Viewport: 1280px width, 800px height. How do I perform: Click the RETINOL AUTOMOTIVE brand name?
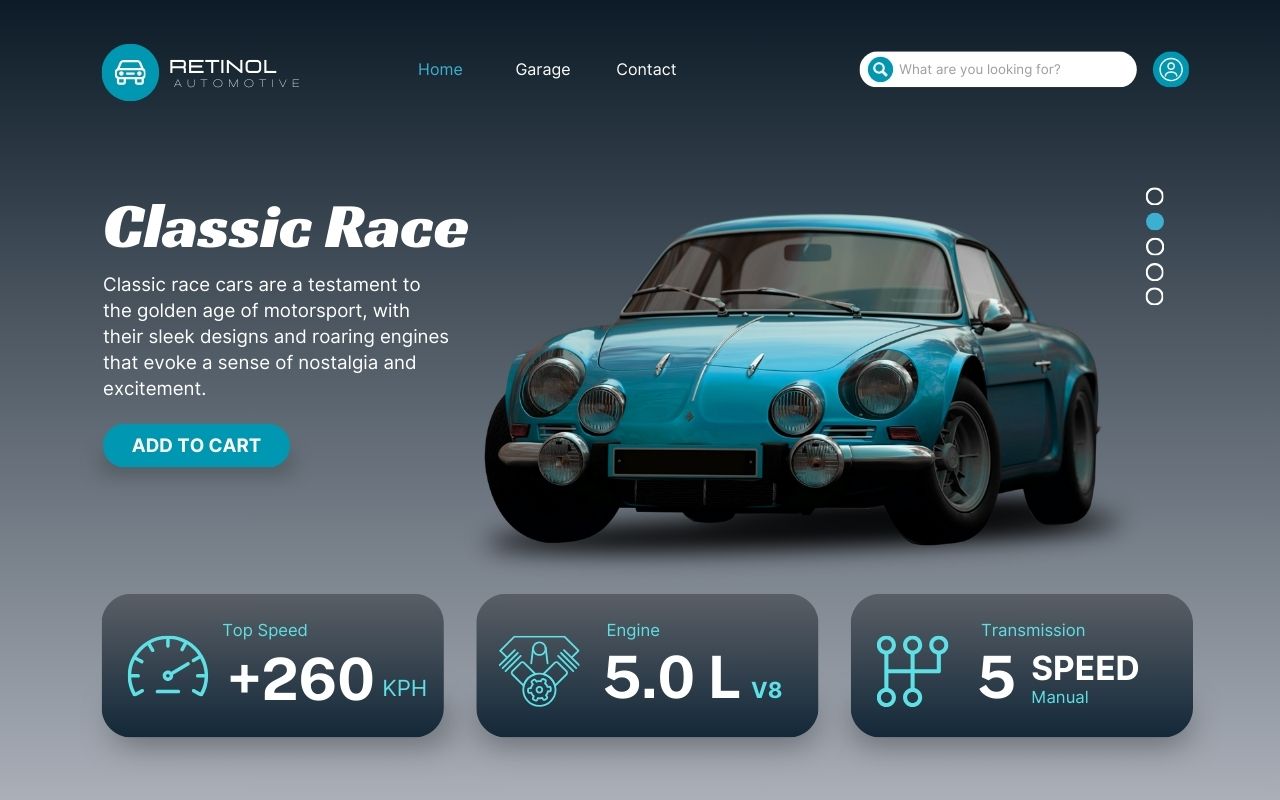[235, 73]
